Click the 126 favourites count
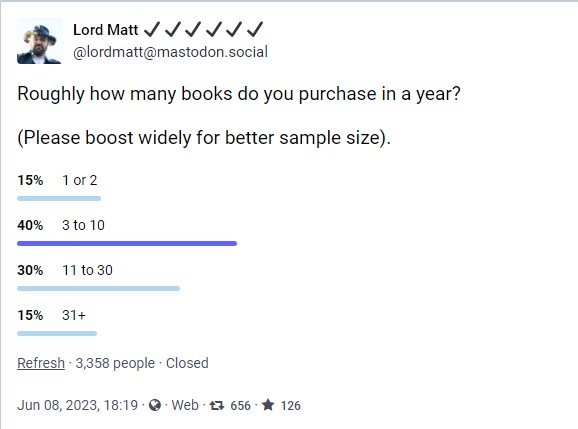This screenshot has height=429, width=578. tap(290, 406)
